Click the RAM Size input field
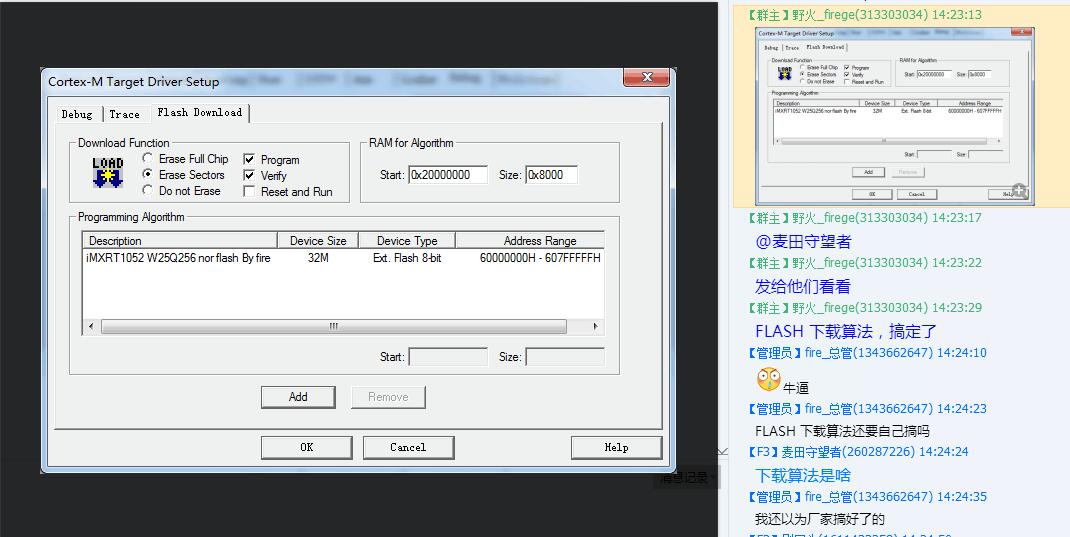Screen dimensions: 1070x537 click(x=551, y=175)
